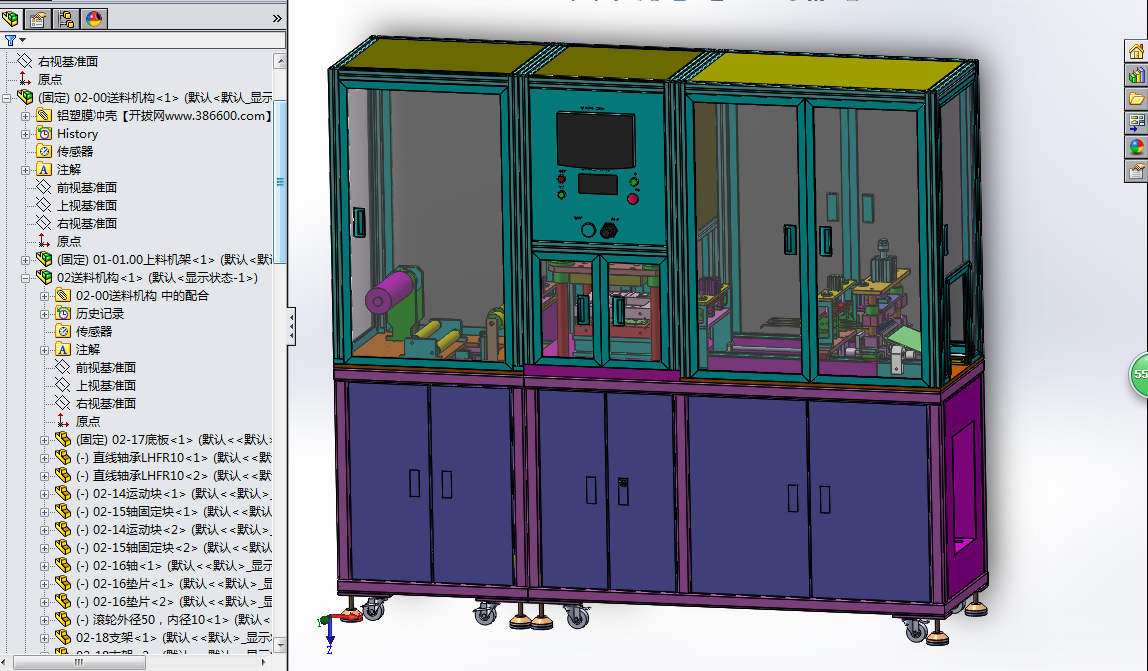Click the tree horizontal scrollbar thumb
Viewport: 1148px width, 671px height.
tap(79, 662)
